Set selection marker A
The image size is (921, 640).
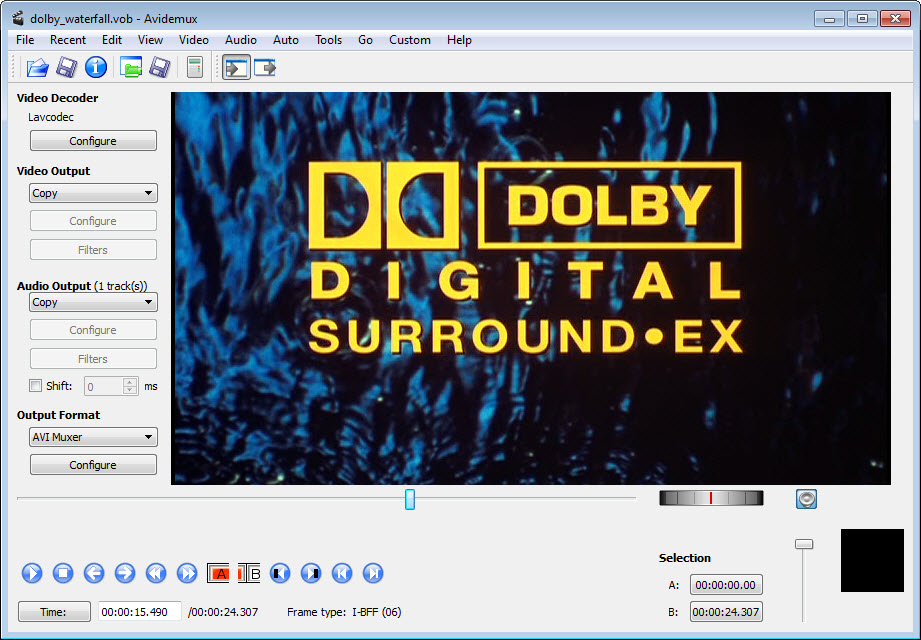tap(218, 573)
